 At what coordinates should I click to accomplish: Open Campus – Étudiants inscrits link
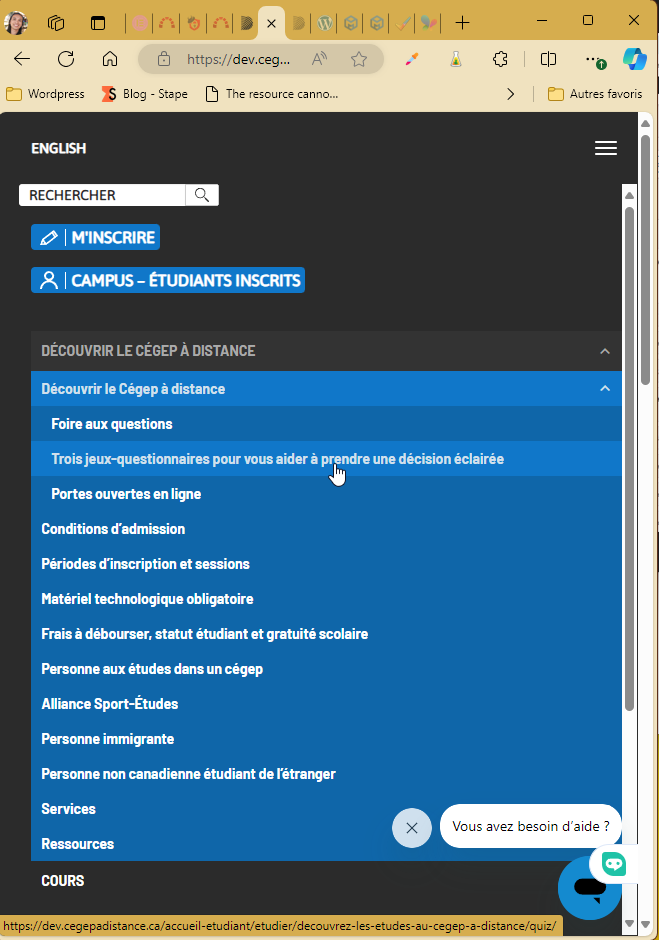click(168, 281)
